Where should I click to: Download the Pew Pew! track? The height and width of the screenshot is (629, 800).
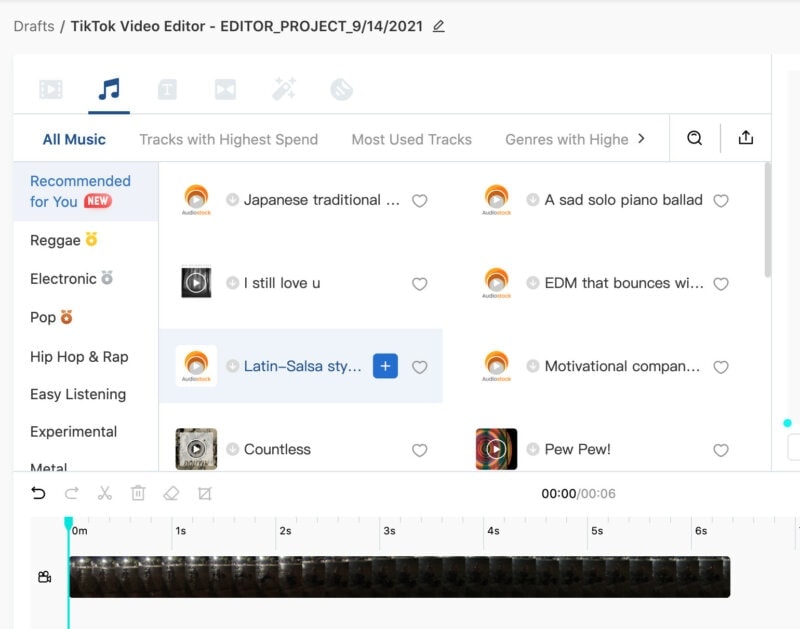point(533,449)
